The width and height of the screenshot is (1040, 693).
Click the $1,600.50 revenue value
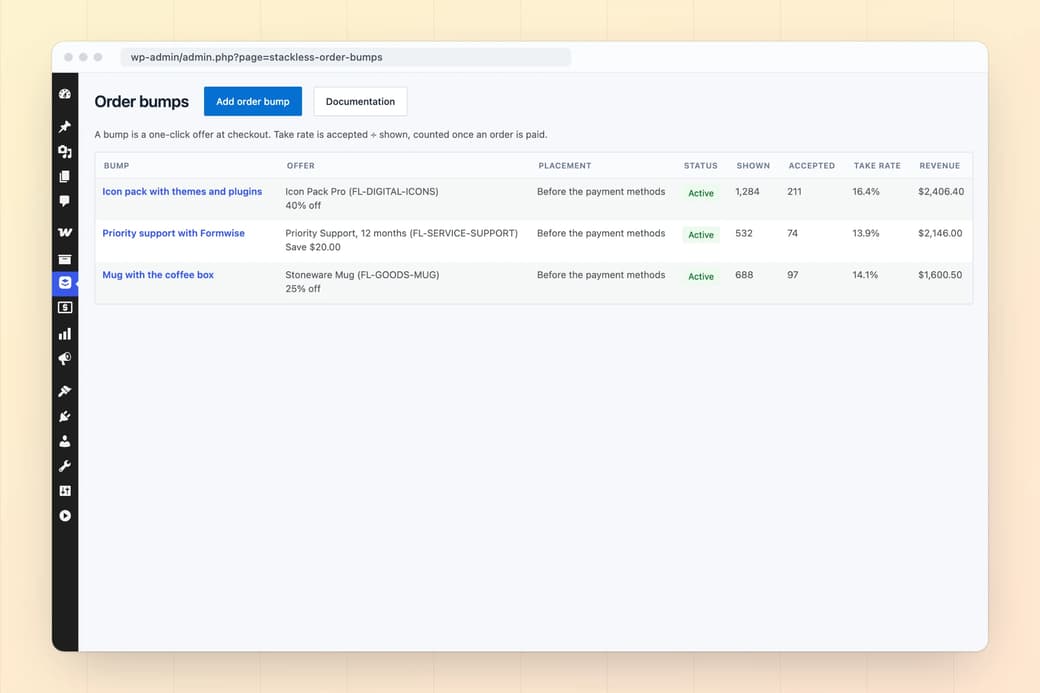(940, 275)
